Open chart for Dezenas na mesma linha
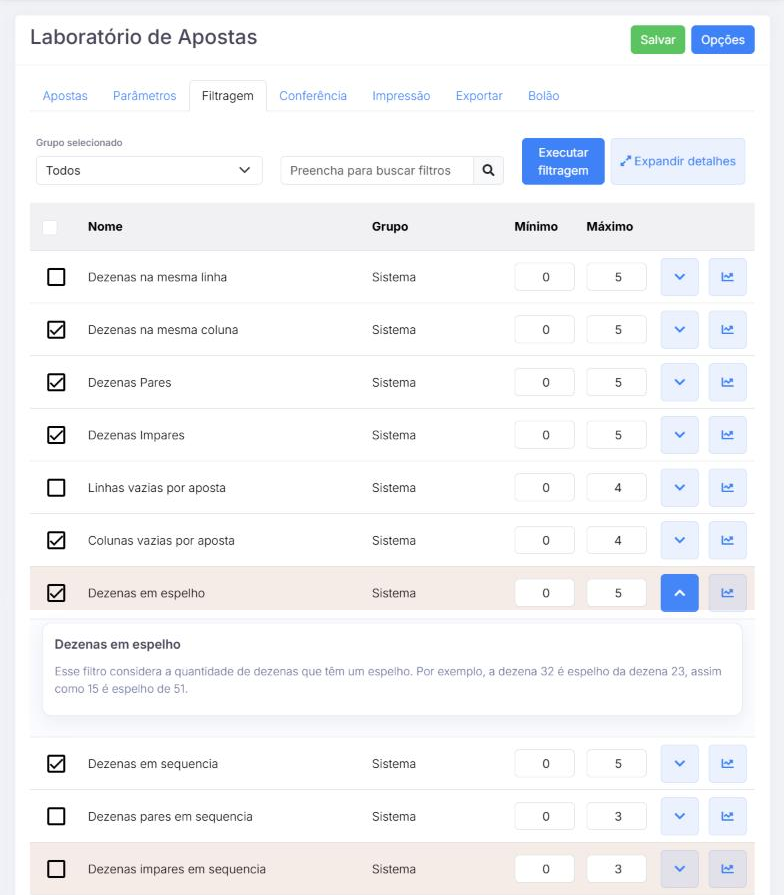Viewport: 784px width, 895px height. pos(727,277)
